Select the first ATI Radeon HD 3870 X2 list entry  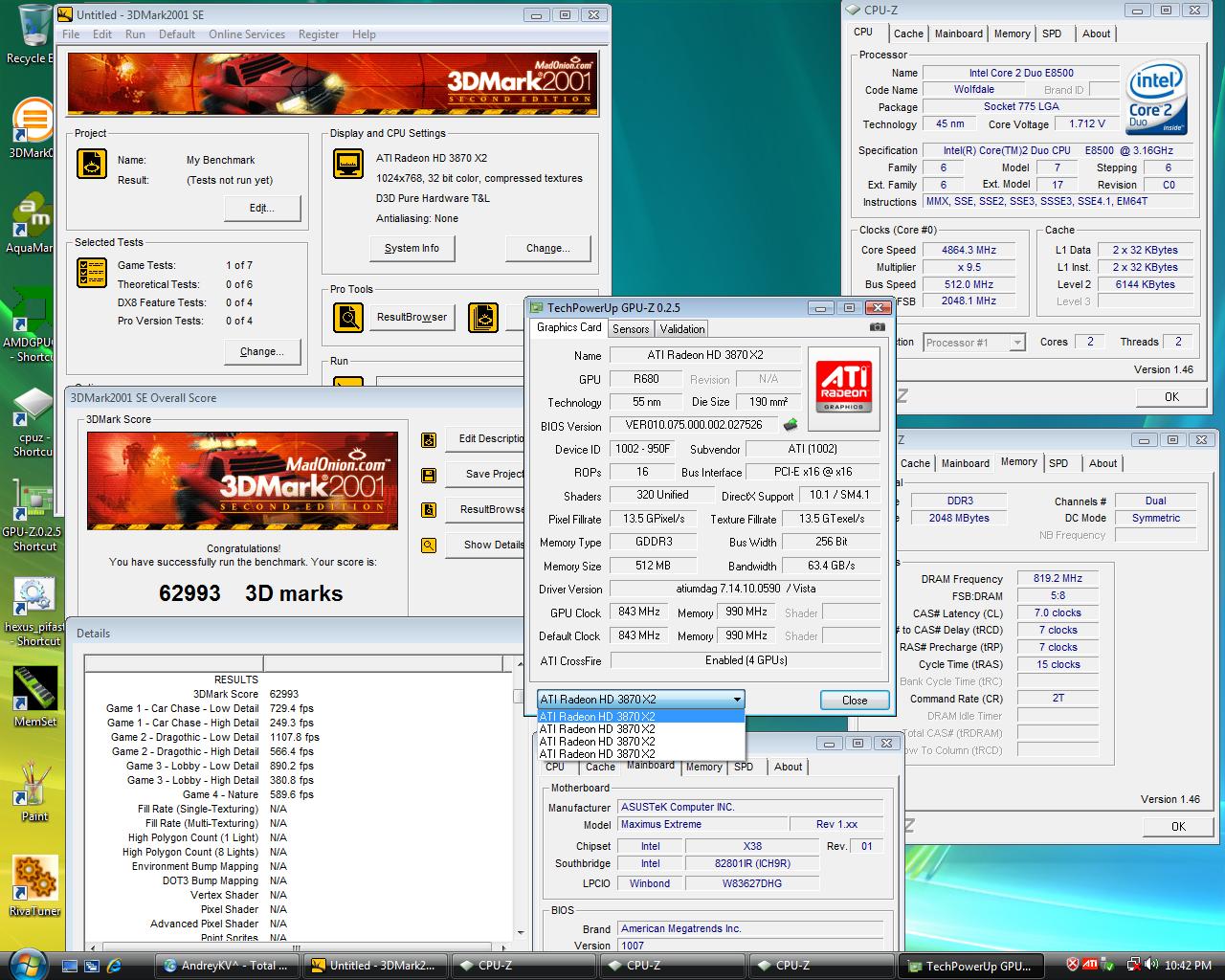click(x=640, y=716)
